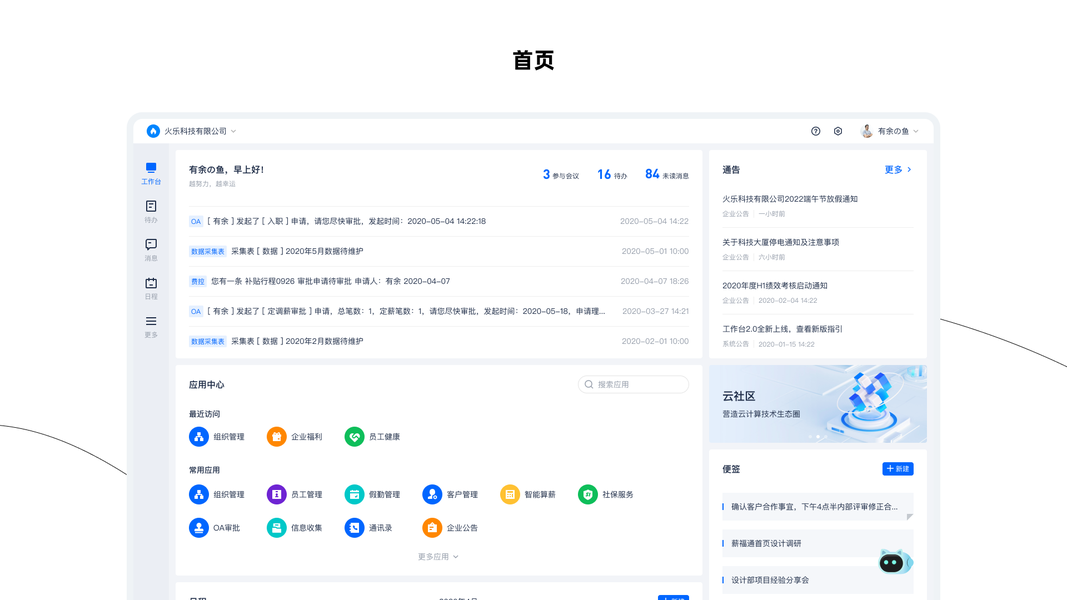Click the 费控 tag label
This screenshot has width=1067, height=600.
tap(197, 281)
